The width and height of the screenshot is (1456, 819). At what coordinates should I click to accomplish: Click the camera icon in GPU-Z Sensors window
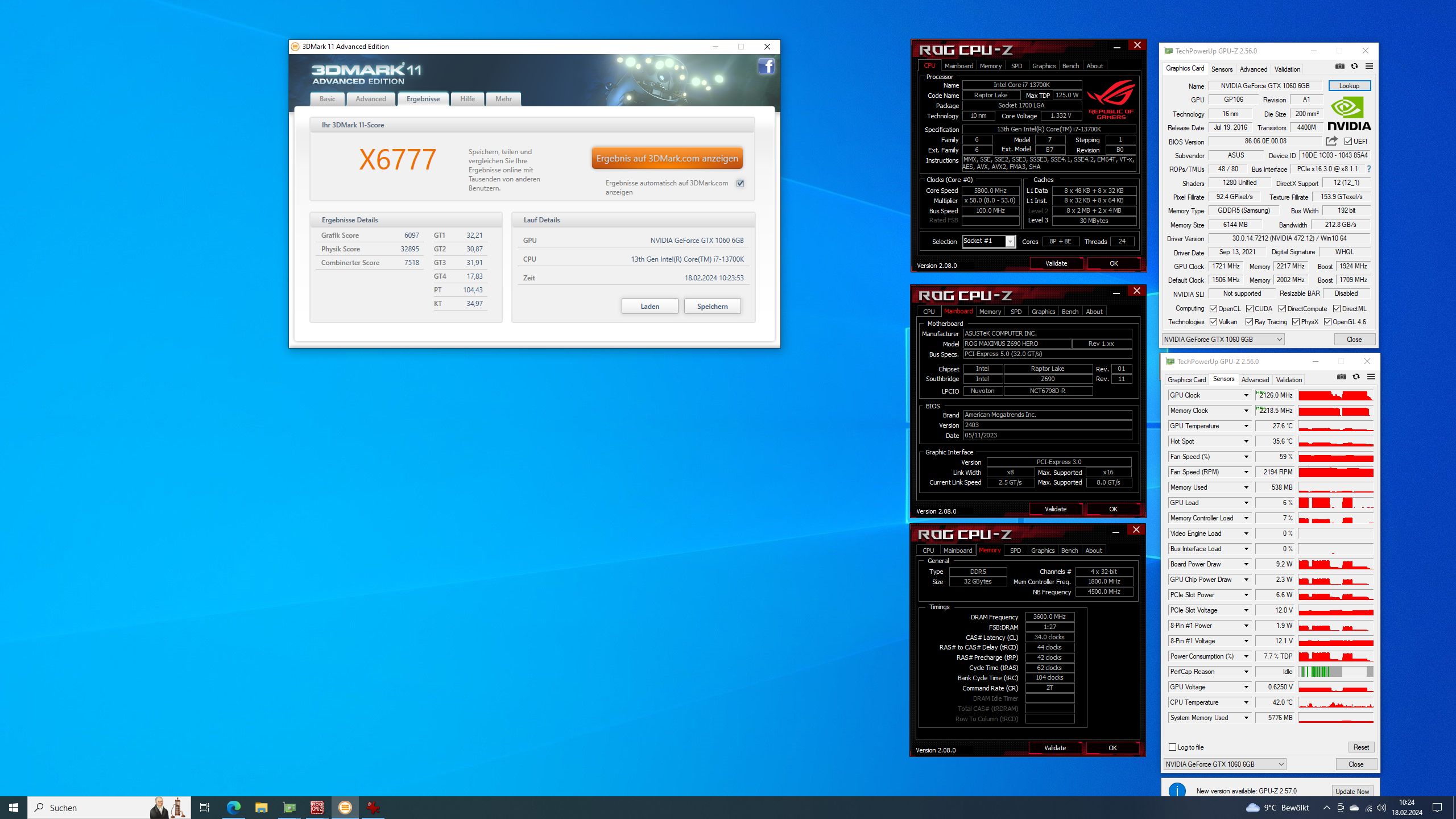pos(1342,377)
